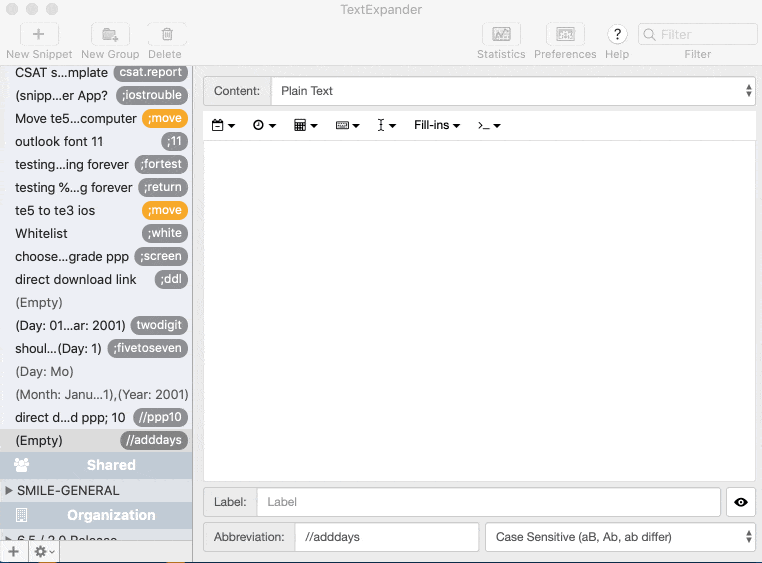Click the Abbreviation field with //adddays
Viewport: 762px width, 563px height.
coord(387,537)
